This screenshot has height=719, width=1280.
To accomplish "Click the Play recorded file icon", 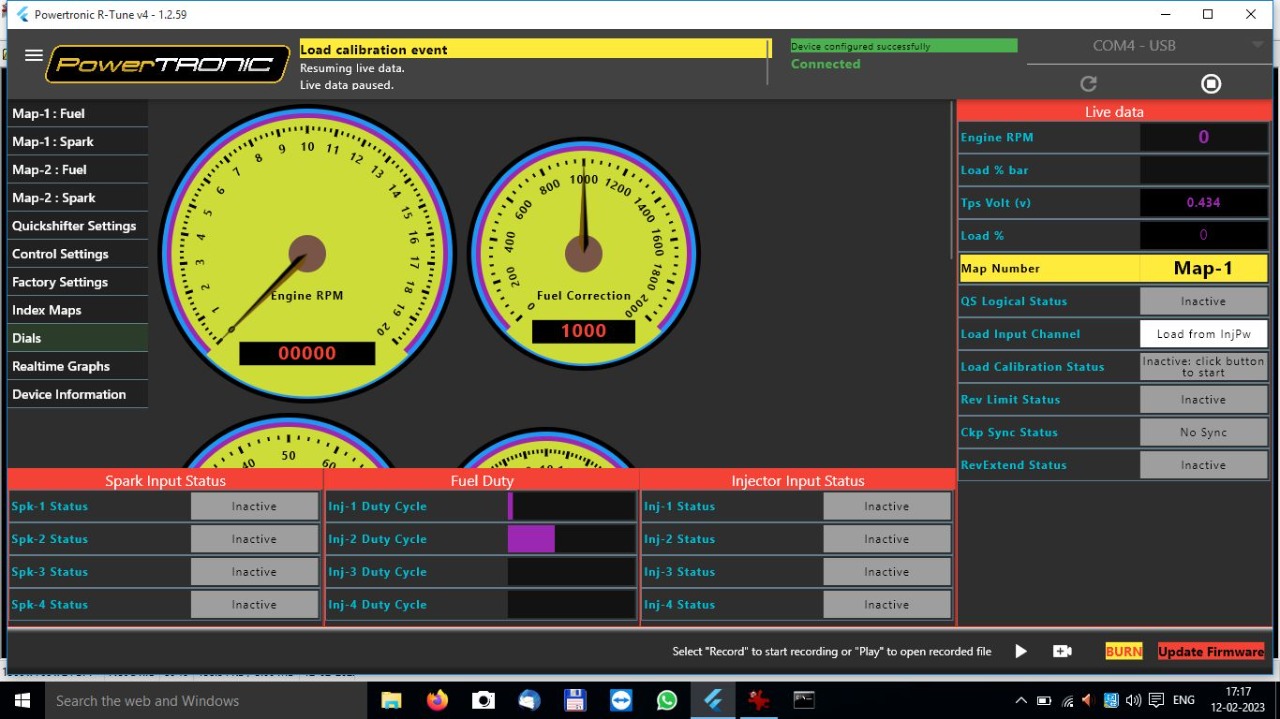I will pyautogui.click(x=1020, y=651).
